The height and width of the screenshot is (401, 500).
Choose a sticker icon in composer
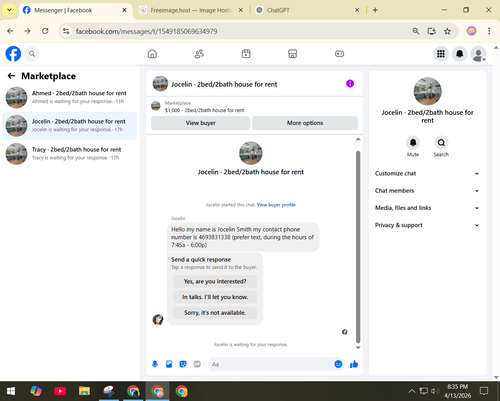183,364
